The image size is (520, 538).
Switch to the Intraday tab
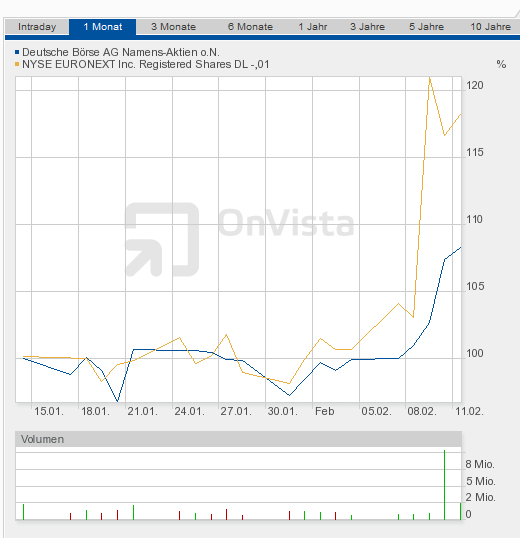[x=37, y=27]
